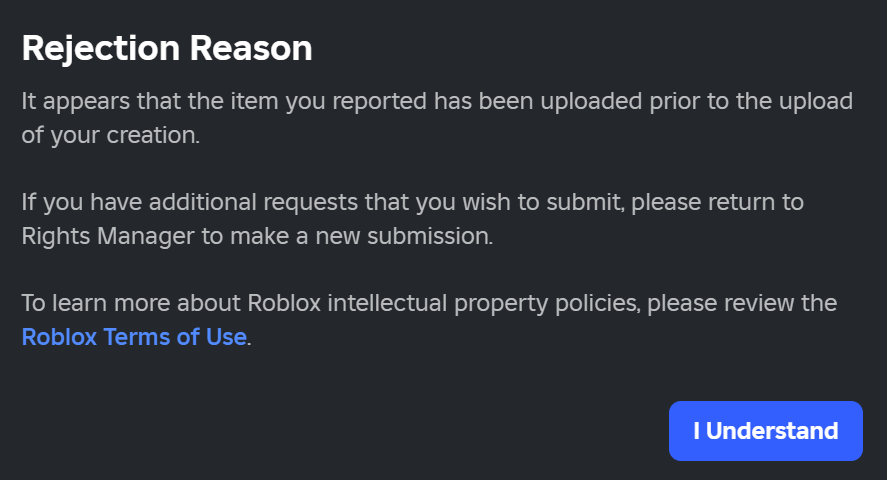Click the paragraph about the reported item
The image size is (887, 480).
click(x=437, y=118)
